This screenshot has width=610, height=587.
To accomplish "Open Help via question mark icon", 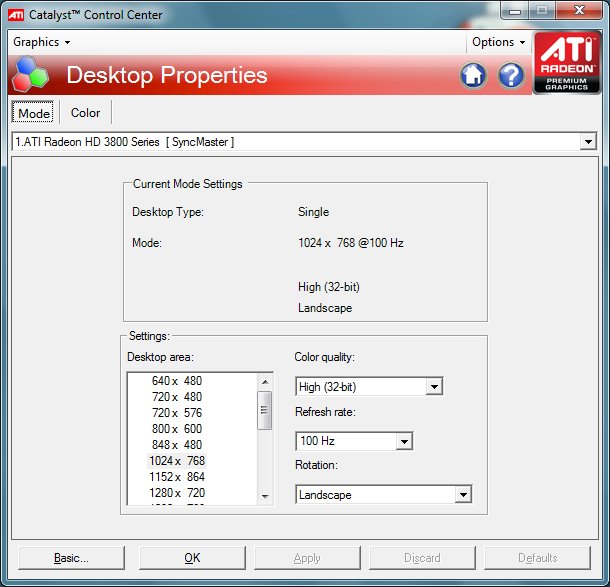I will click(511, 75).
